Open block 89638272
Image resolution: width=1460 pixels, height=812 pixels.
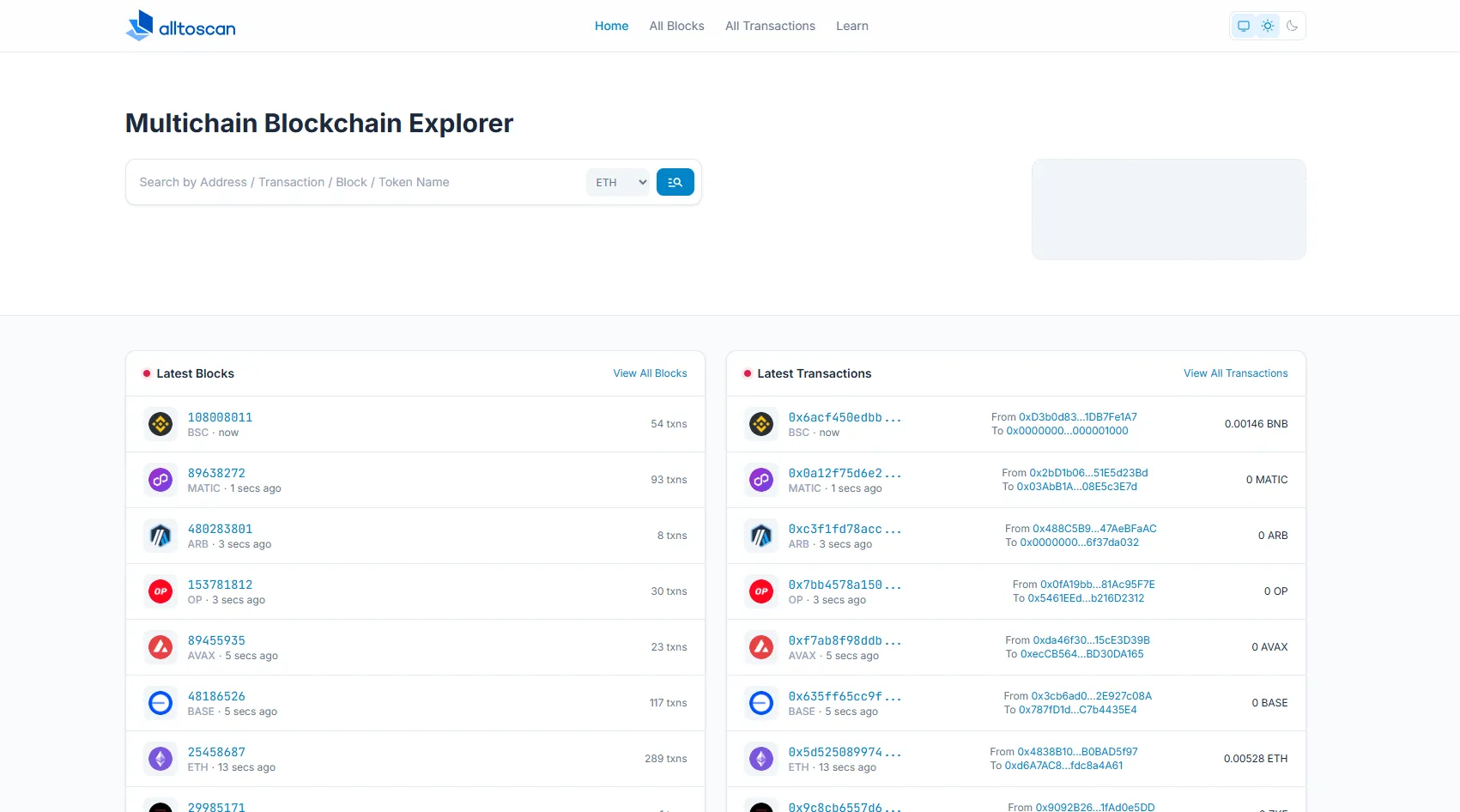pos(216,473)
